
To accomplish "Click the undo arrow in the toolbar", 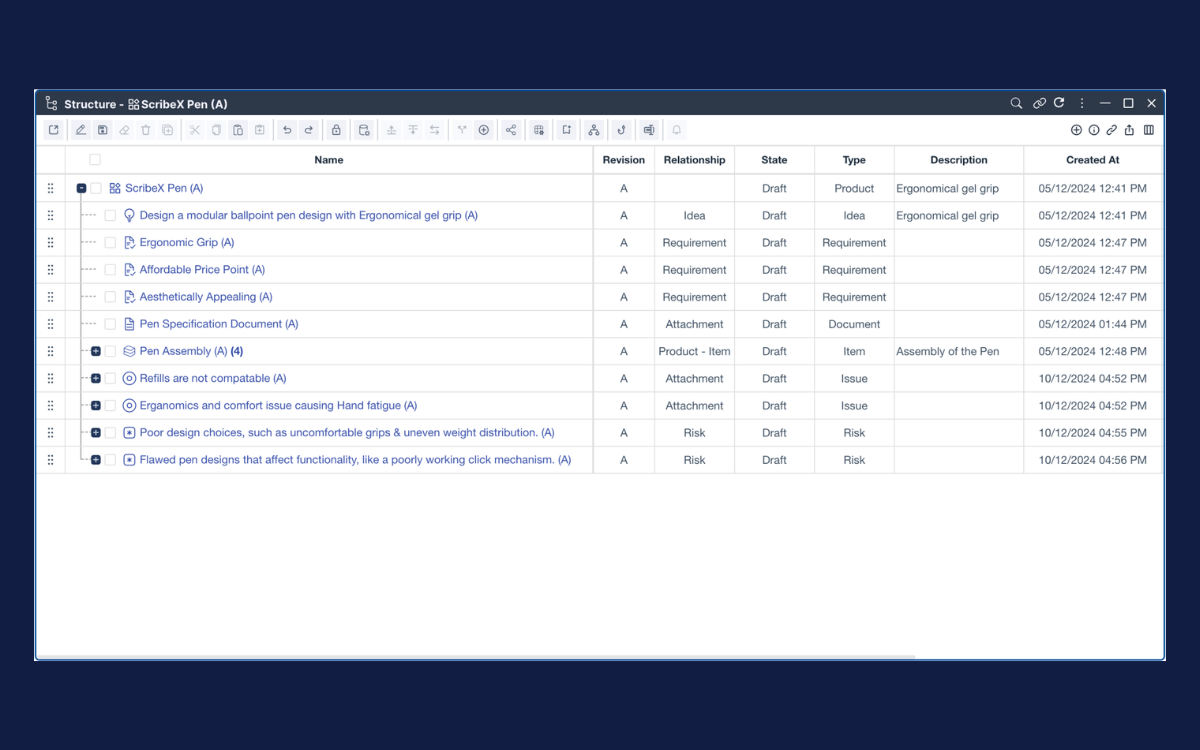I will pyautogui.click(x=287, y=130).
